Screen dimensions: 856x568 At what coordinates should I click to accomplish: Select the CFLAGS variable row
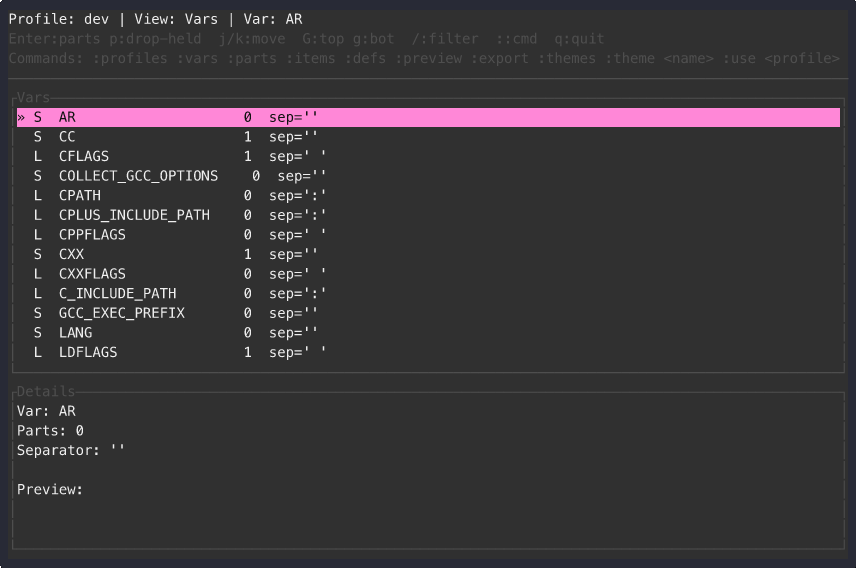[x=428, y=157]
